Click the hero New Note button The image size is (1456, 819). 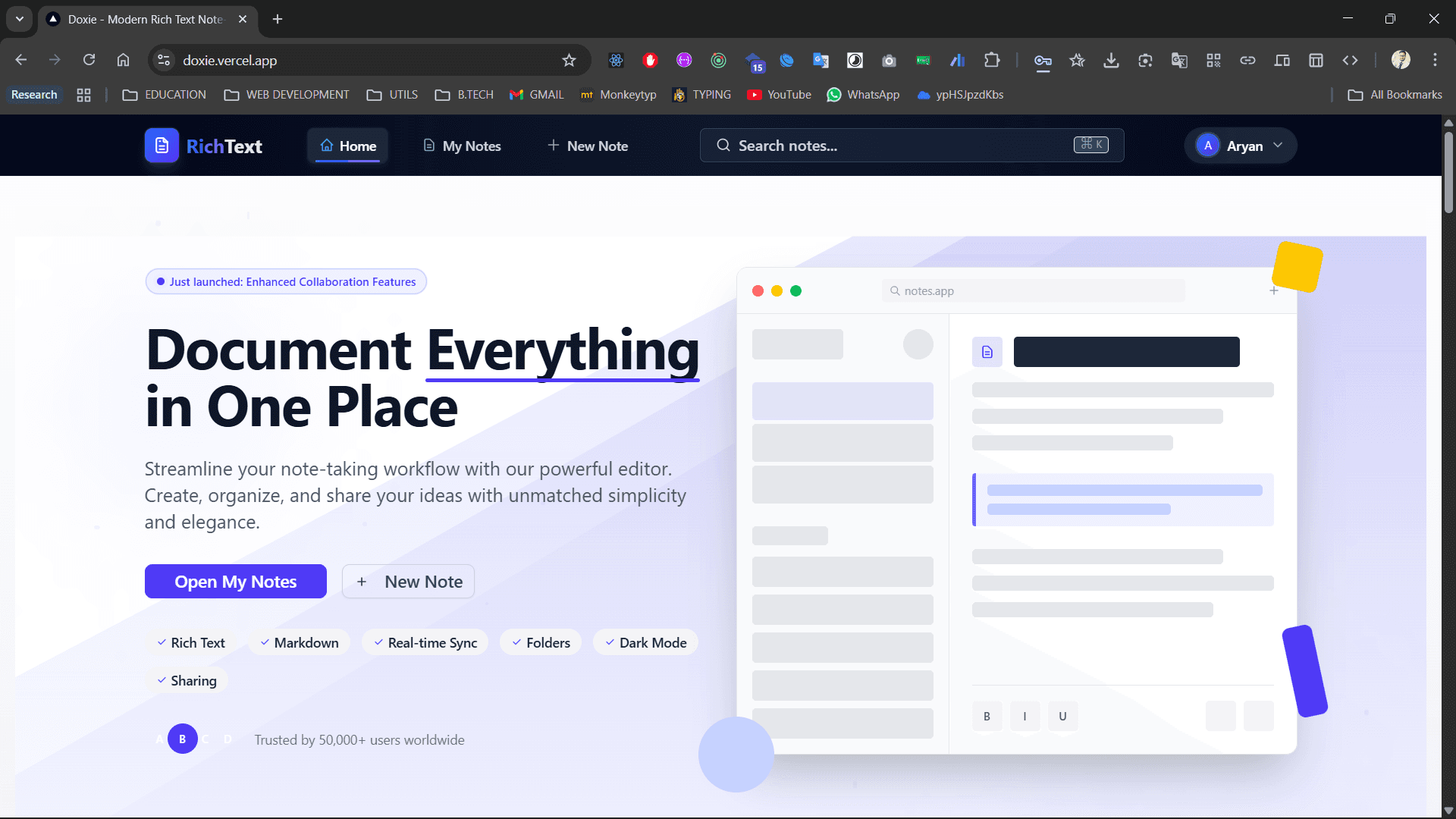point(408,582)
